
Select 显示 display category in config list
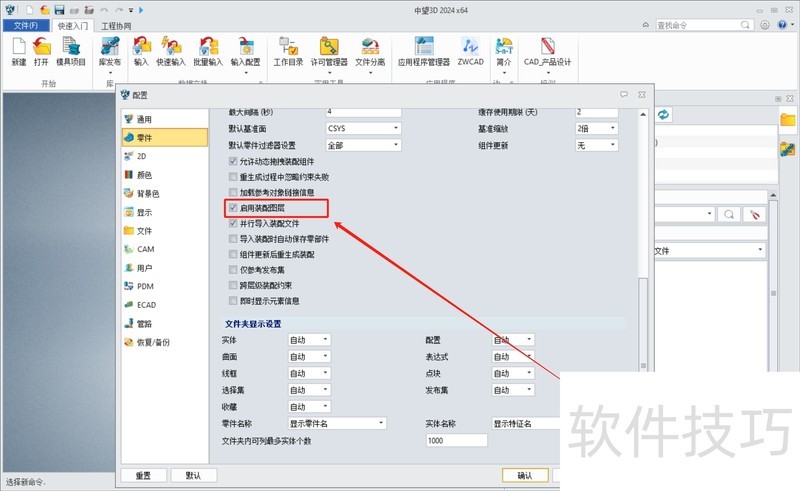click(165, 212)
